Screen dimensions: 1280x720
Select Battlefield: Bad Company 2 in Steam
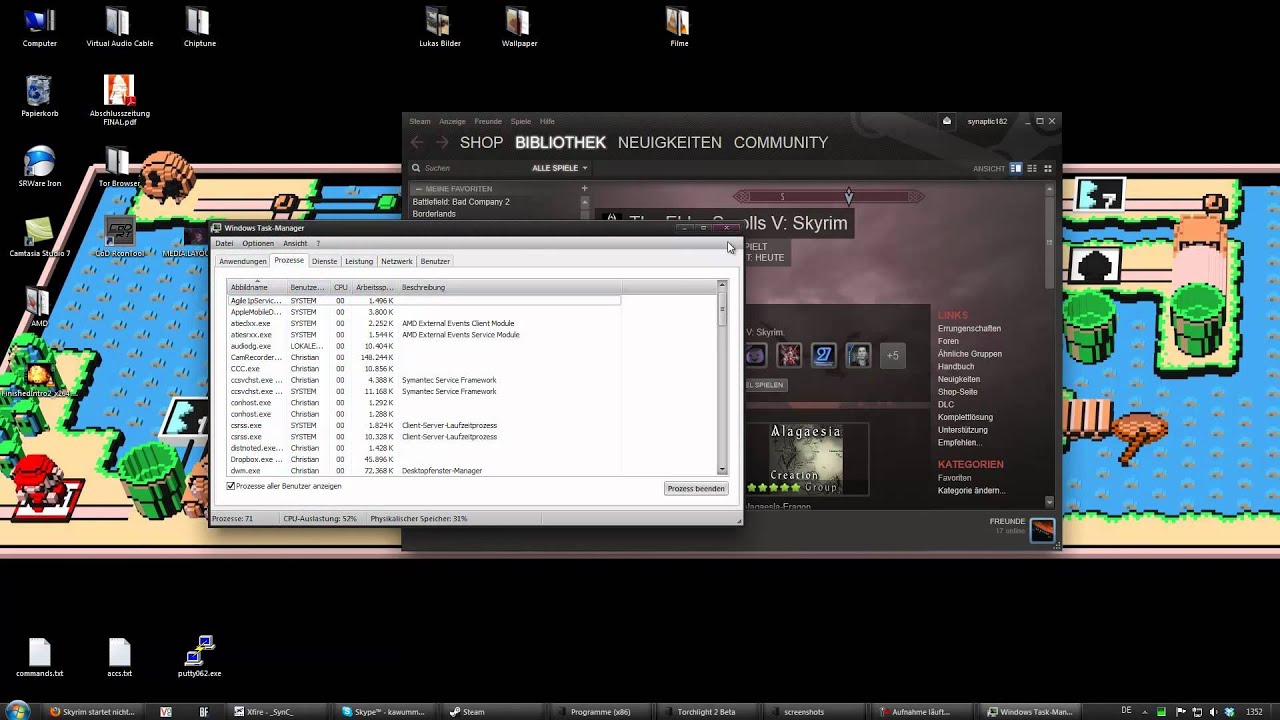(461, 202)
